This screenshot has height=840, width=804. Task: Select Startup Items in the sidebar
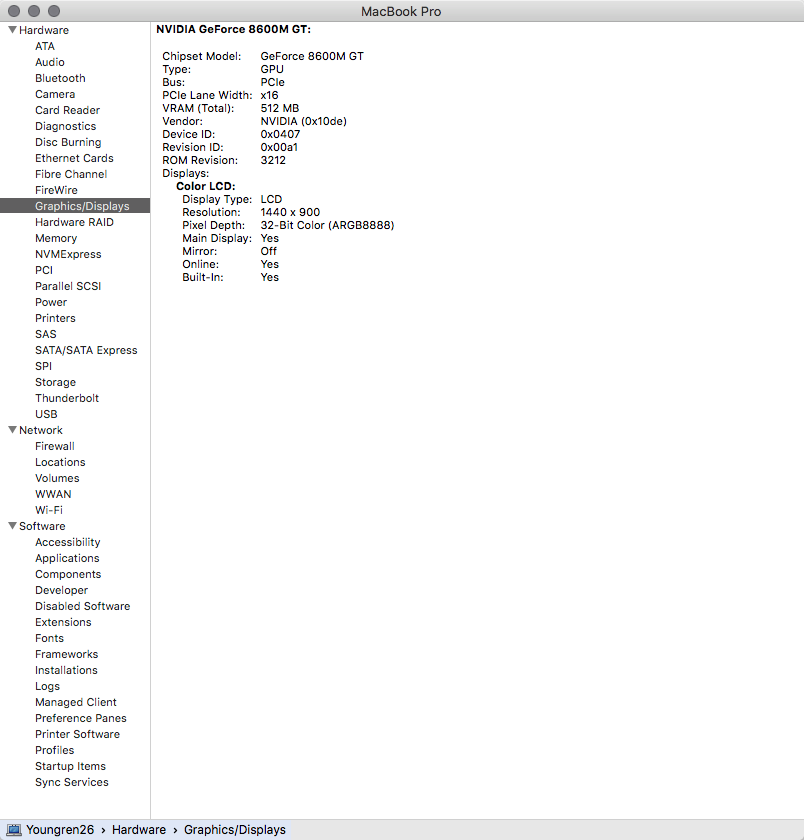[x=70, y=766]
